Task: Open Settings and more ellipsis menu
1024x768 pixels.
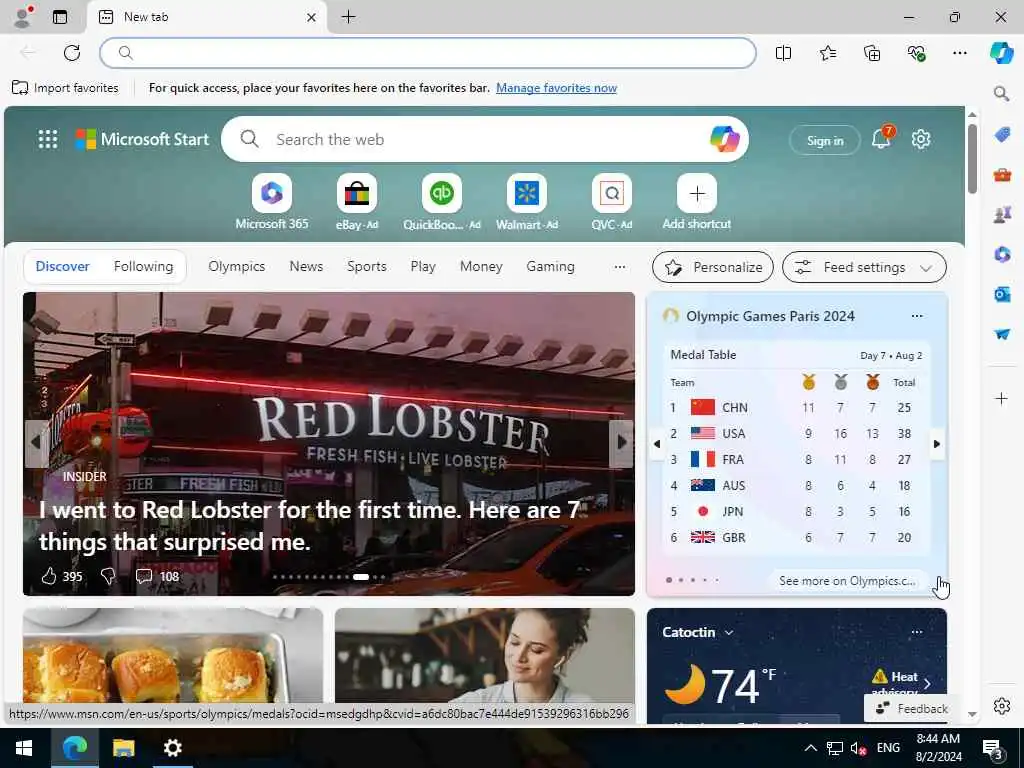Action: [x=959, y=53]
